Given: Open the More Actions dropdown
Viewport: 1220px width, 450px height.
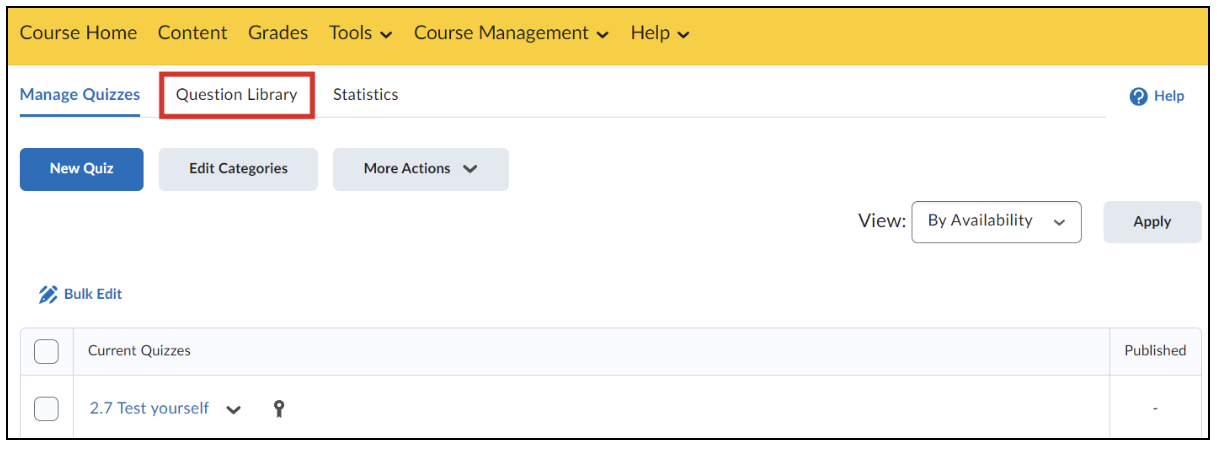Looking at the screenshot, I should (x=421, y=169).
